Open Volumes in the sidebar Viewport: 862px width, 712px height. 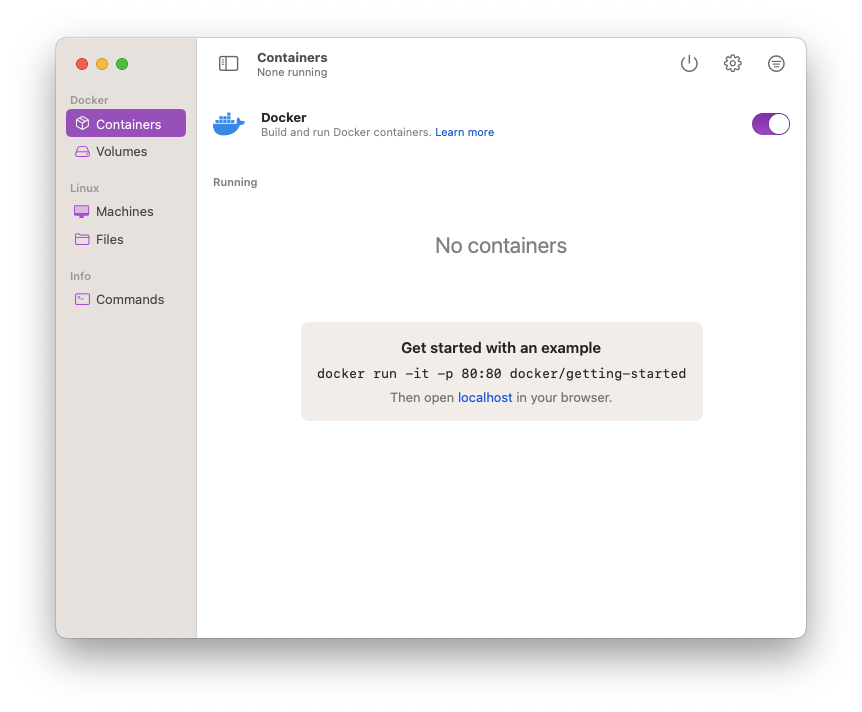click(x=126, y=151)
